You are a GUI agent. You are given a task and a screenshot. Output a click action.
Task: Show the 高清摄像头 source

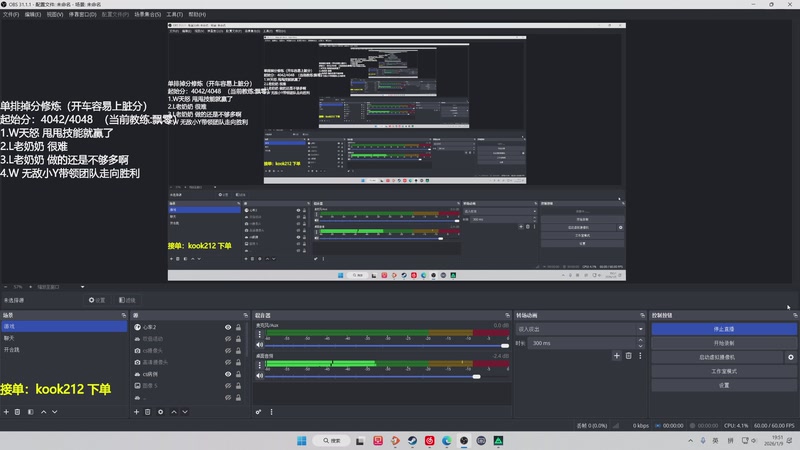coord(228,362)
